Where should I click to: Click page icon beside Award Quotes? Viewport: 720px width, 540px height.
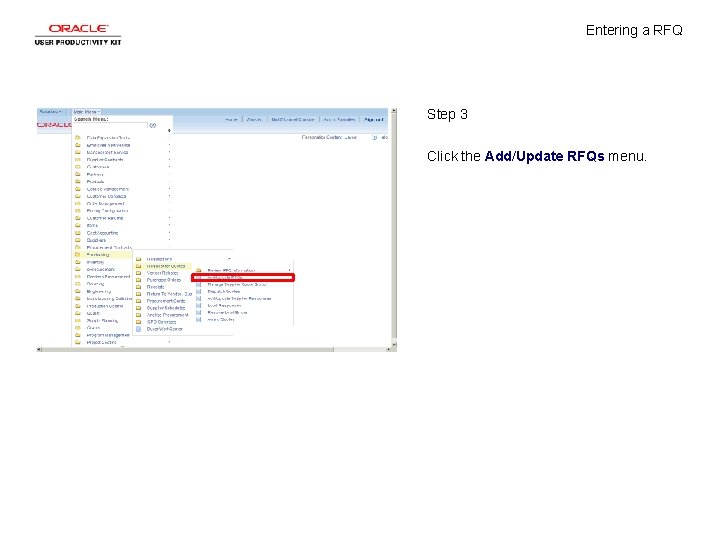click(x=199, y=319)
